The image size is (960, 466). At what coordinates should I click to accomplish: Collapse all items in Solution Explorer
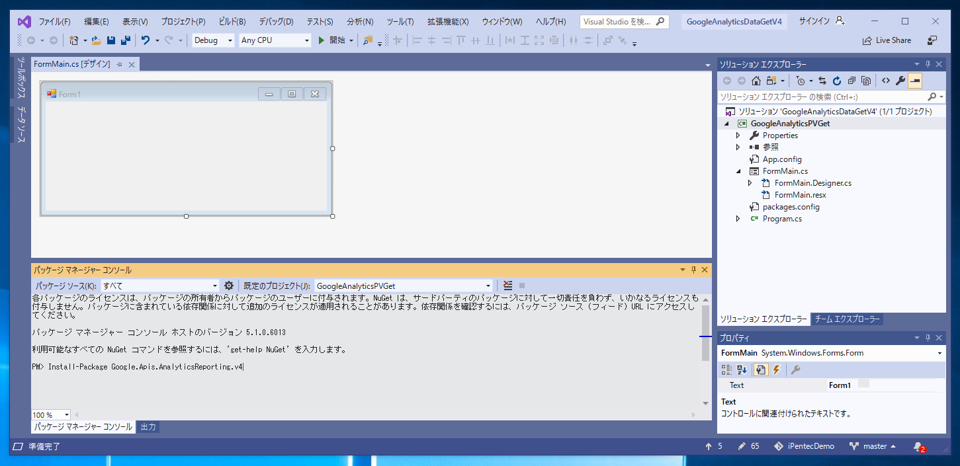[x=852, y=81]
